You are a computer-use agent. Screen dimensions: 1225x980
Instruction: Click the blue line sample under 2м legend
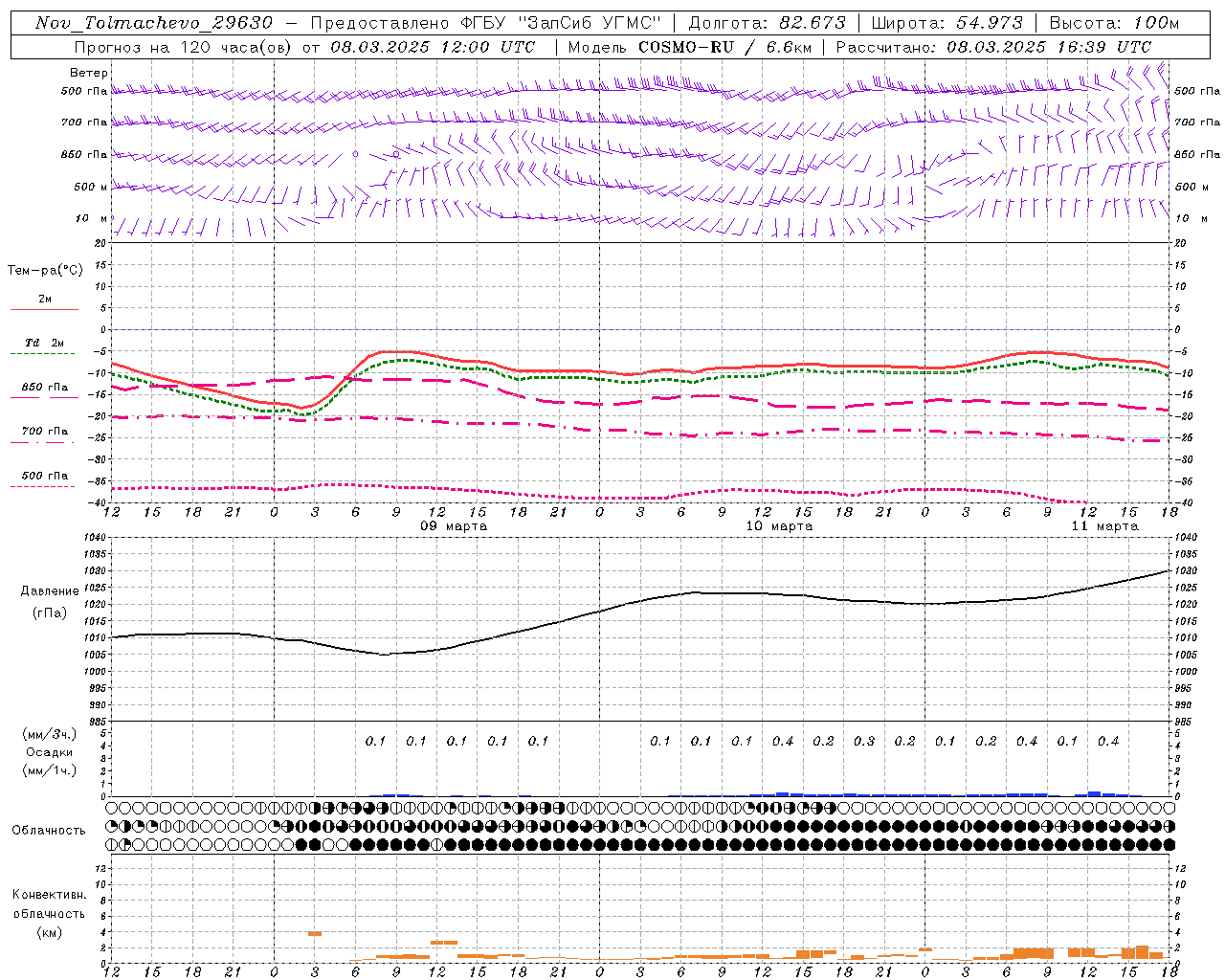tap(44, 310)
